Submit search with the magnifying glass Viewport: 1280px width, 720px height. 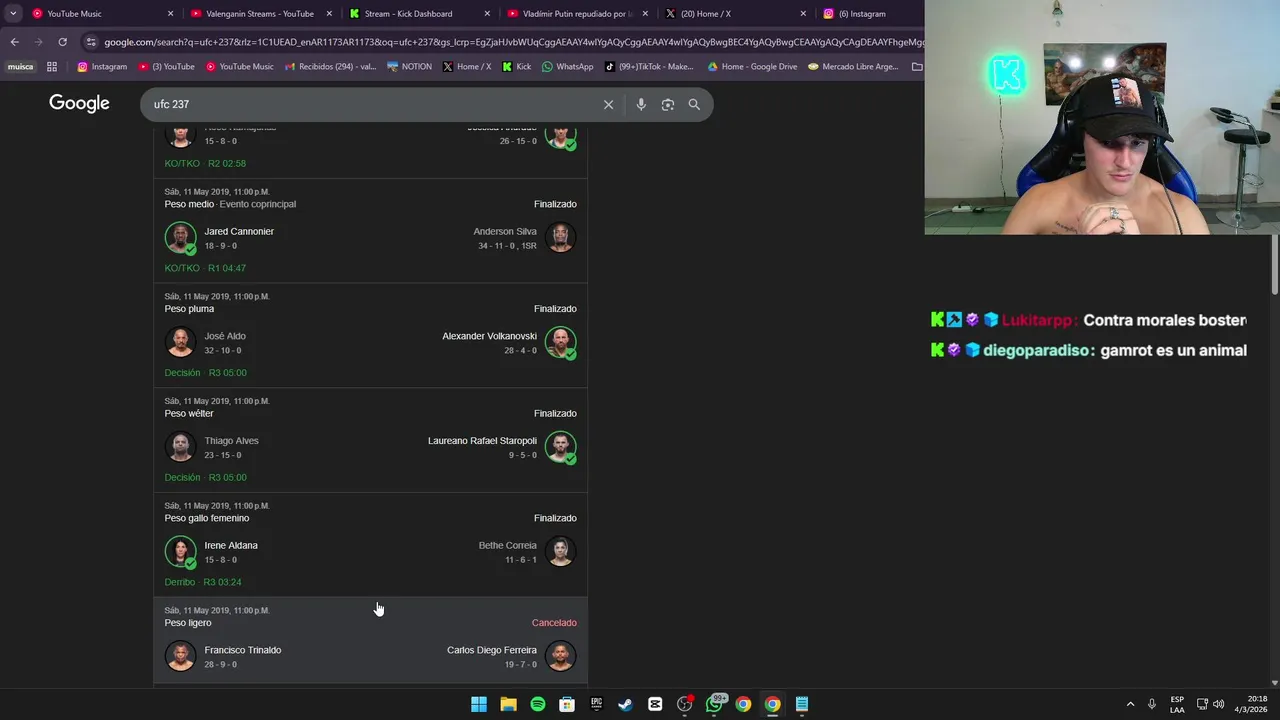(694, 104)
